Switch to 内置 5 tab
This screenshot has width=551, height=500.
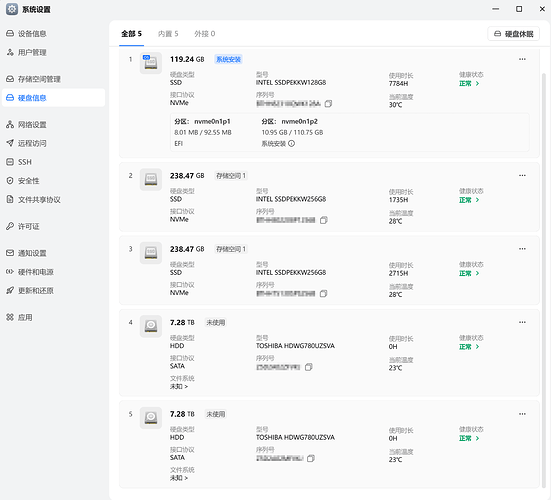point(168,34)
